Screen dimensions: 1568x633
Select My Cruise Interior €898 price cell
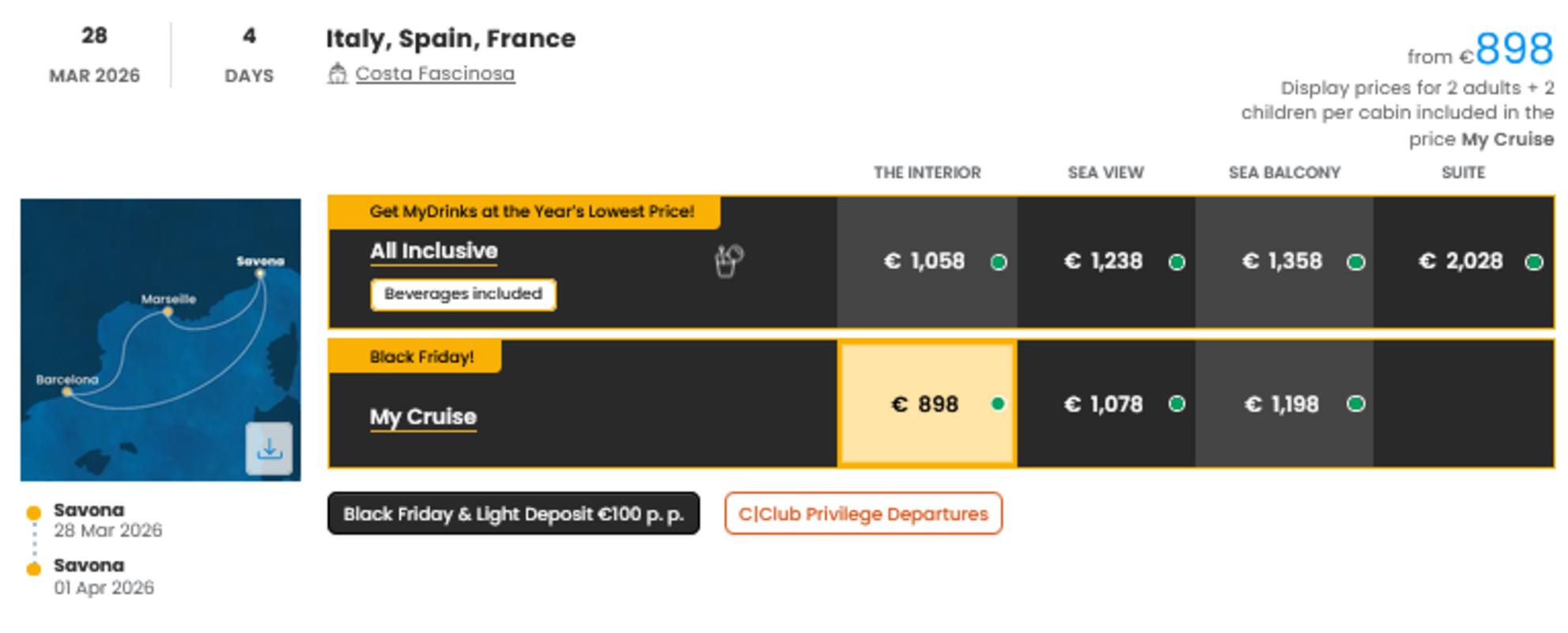point(926,404)
